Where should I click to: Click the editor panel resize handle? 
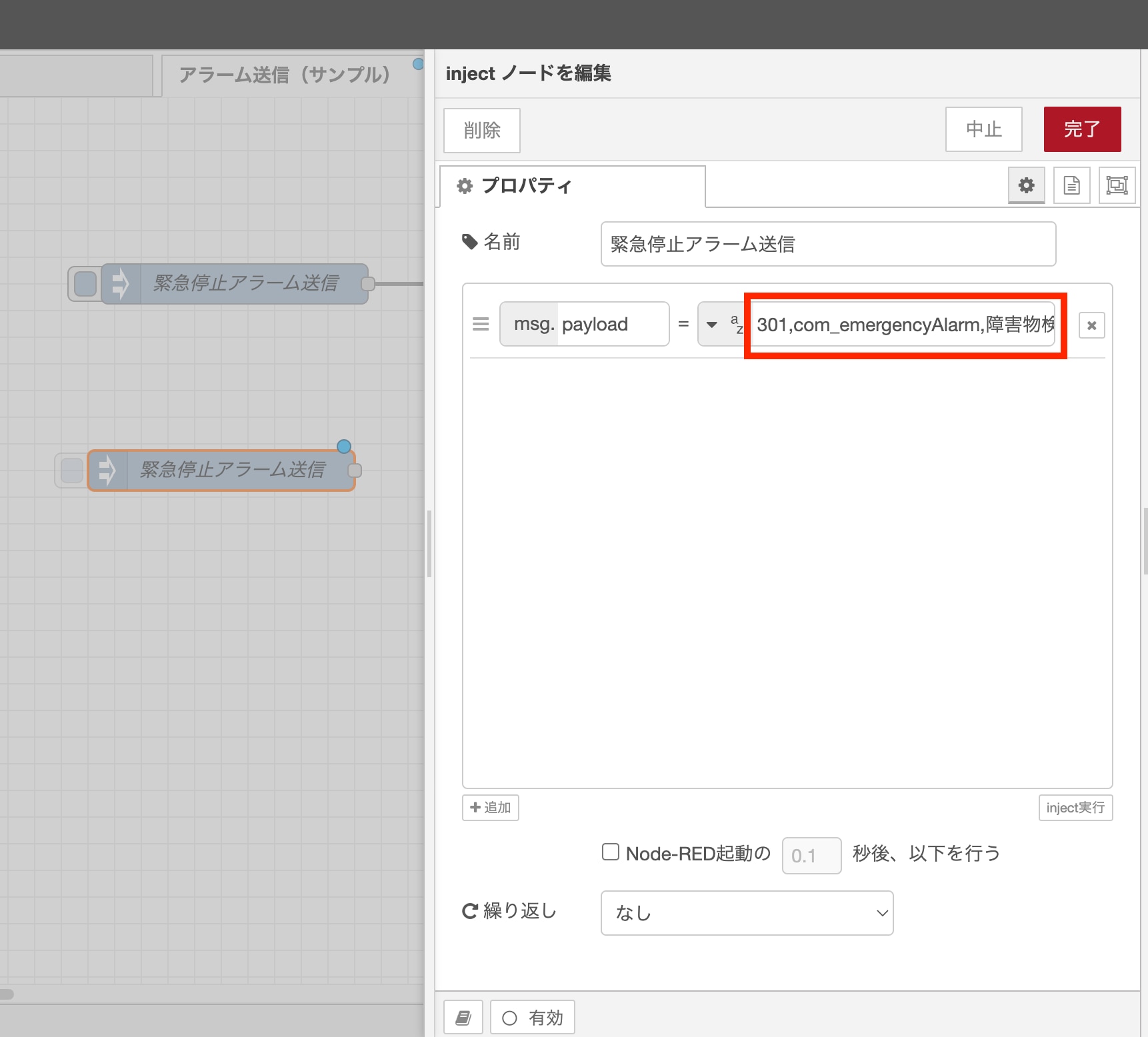(x=429, y=543)
